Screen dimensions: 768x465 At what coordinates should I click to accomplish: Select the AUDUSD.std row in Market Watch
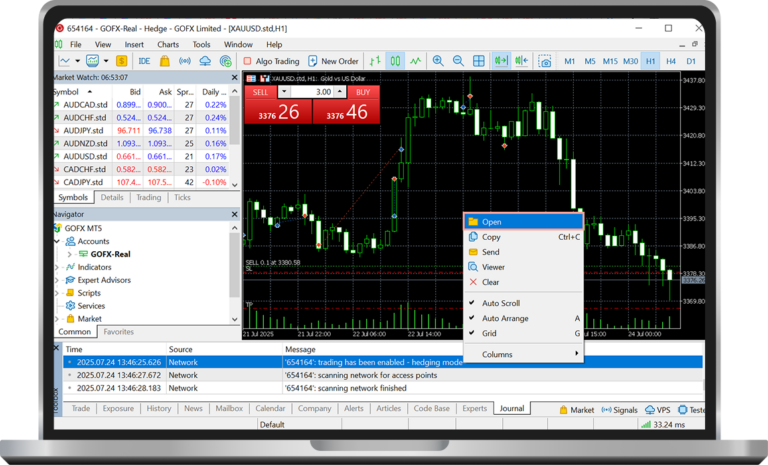(141, 156)
